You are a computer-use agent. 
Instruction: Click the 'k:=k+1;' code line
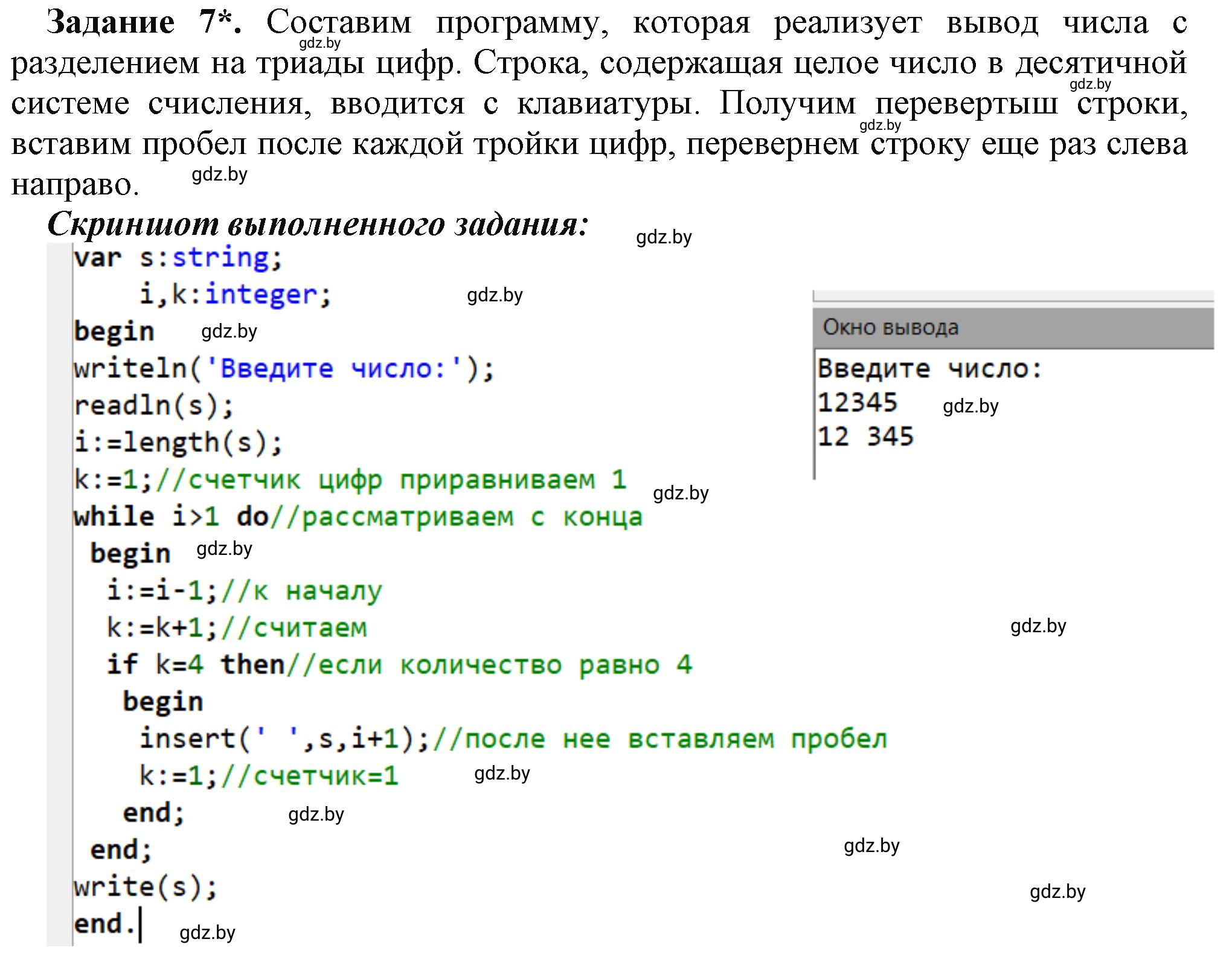pyautogui.click(x=162, y=628)
